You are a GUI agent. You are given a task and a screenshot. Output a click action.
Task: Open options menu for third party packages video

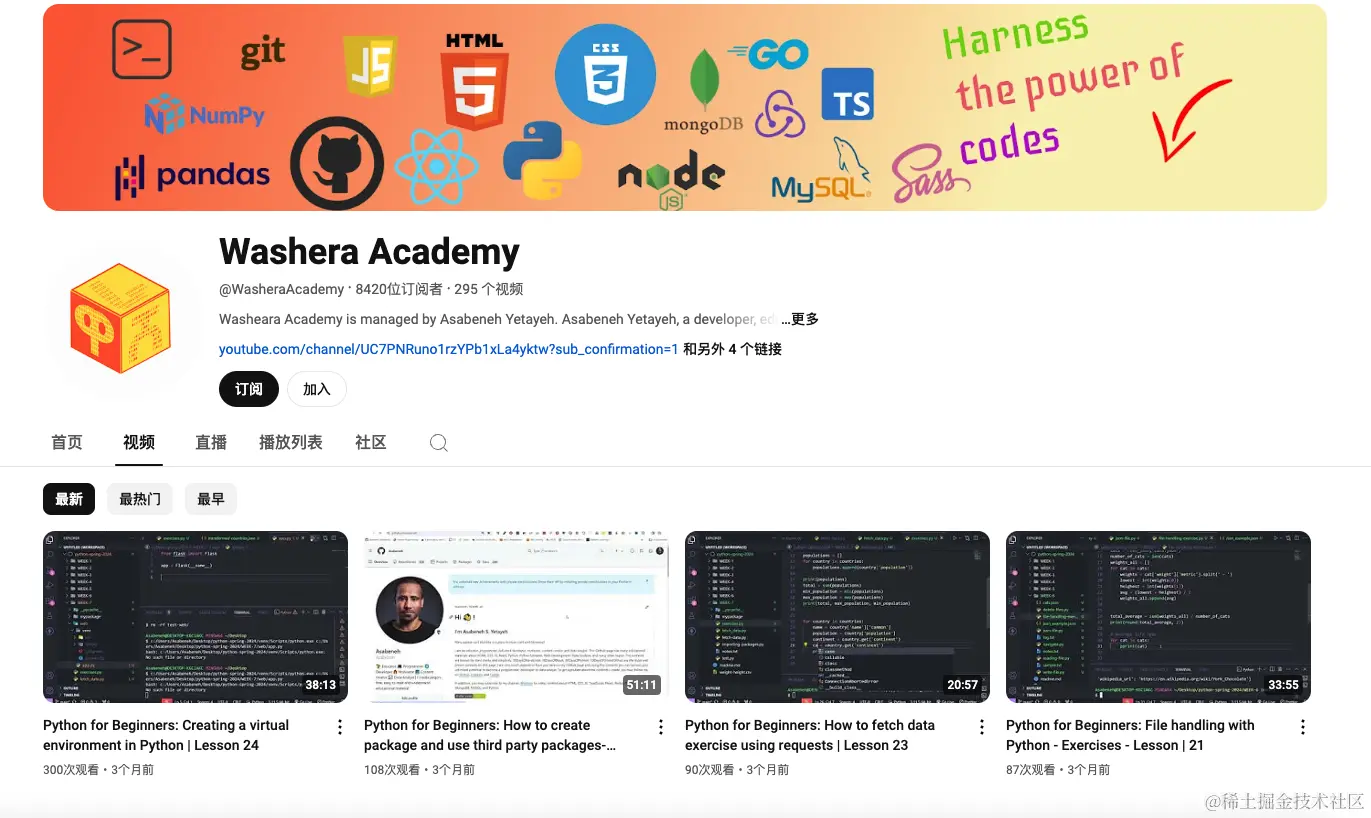(x=661, y=727)
